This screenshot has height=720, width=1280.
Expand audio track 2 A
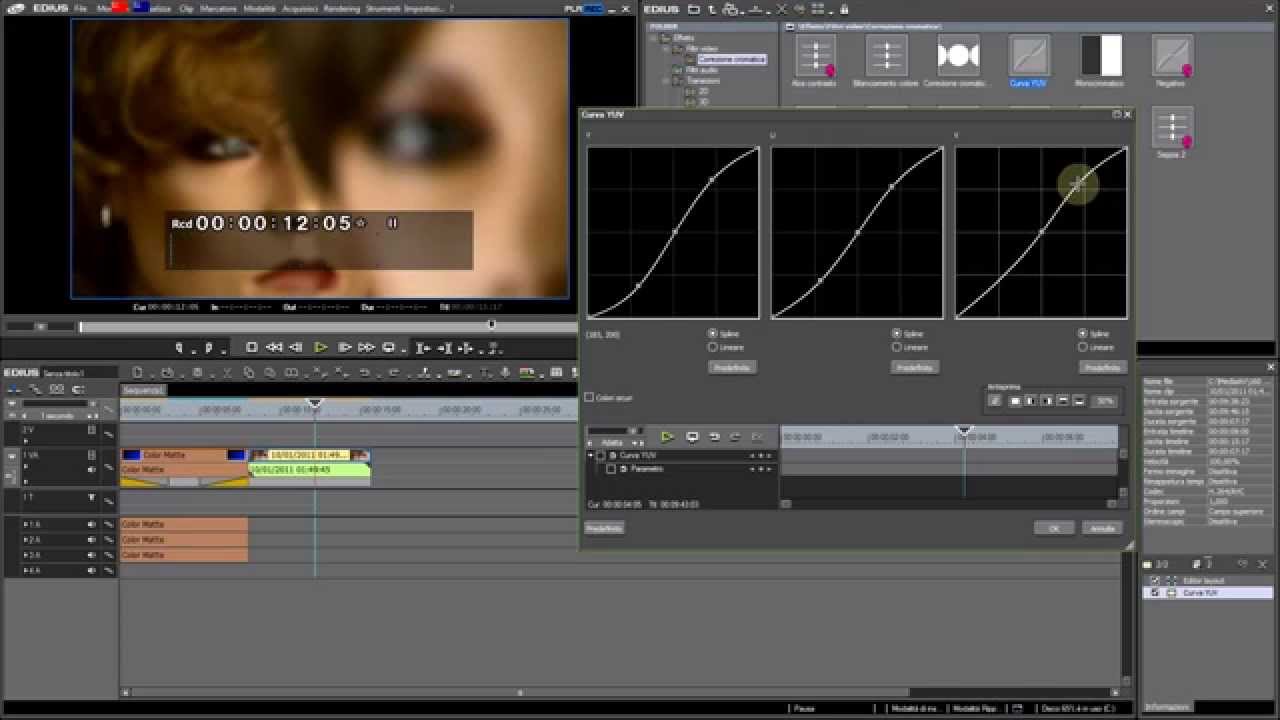coord(27,539)
